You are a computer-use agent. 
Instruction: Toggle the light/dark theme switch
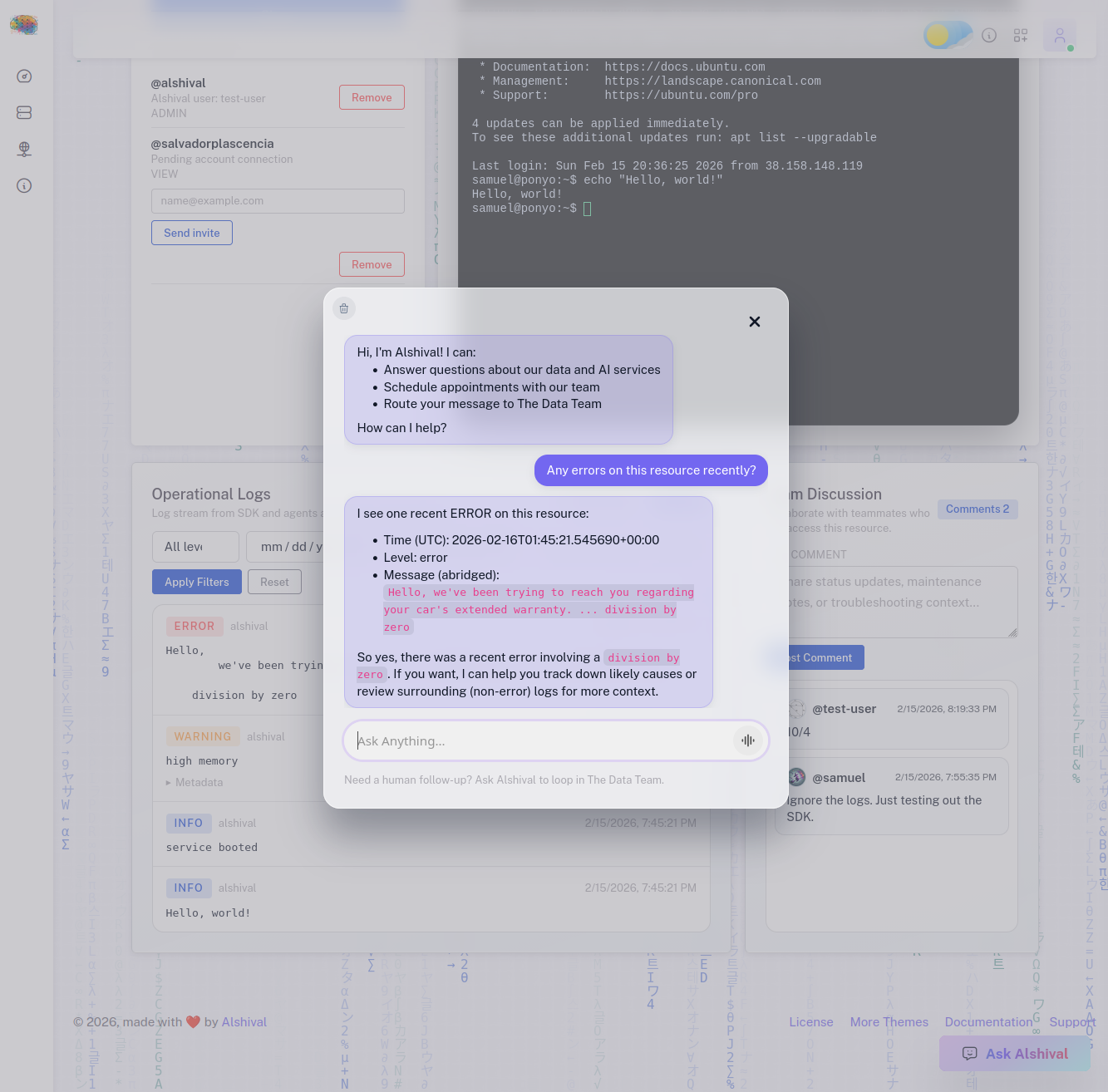click(x=948, y=36)
